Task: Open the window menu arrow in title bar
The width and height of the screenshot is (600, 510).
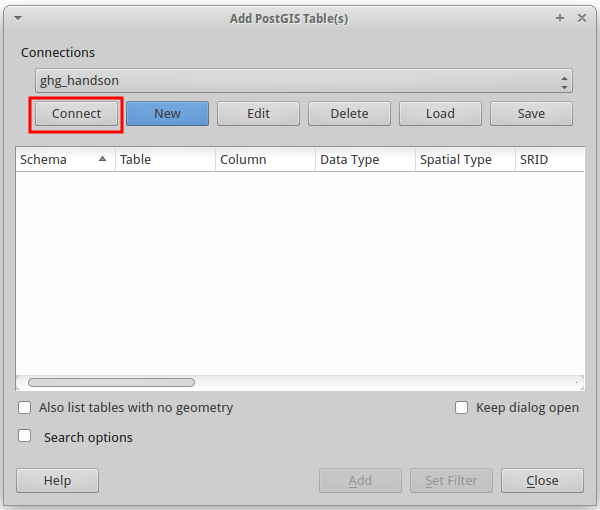Action: pyautogui.click(x=18, y=18)
